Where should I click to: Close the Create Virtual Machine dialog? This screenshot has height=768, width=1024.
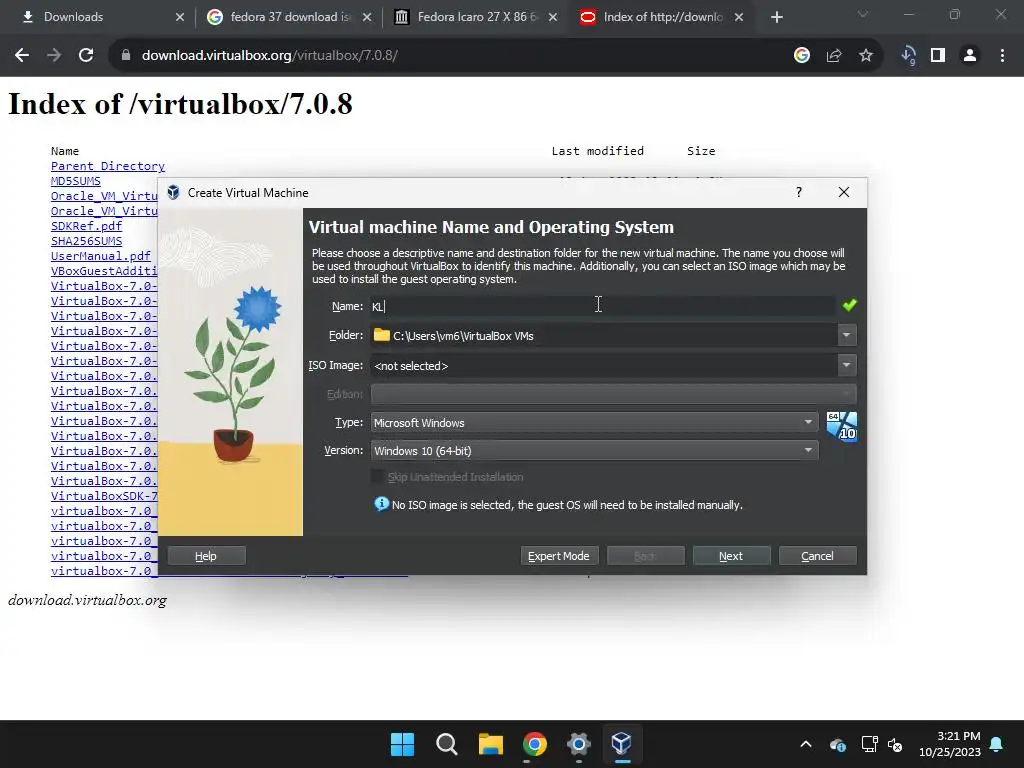[844, 192]
